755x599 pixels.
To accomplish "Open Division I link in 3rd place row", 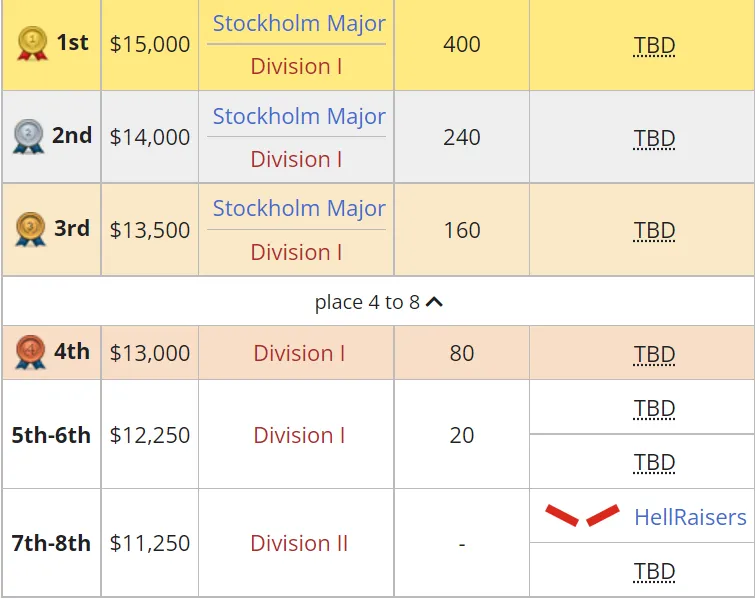I will pyautogui.click(x=296, y=252).
